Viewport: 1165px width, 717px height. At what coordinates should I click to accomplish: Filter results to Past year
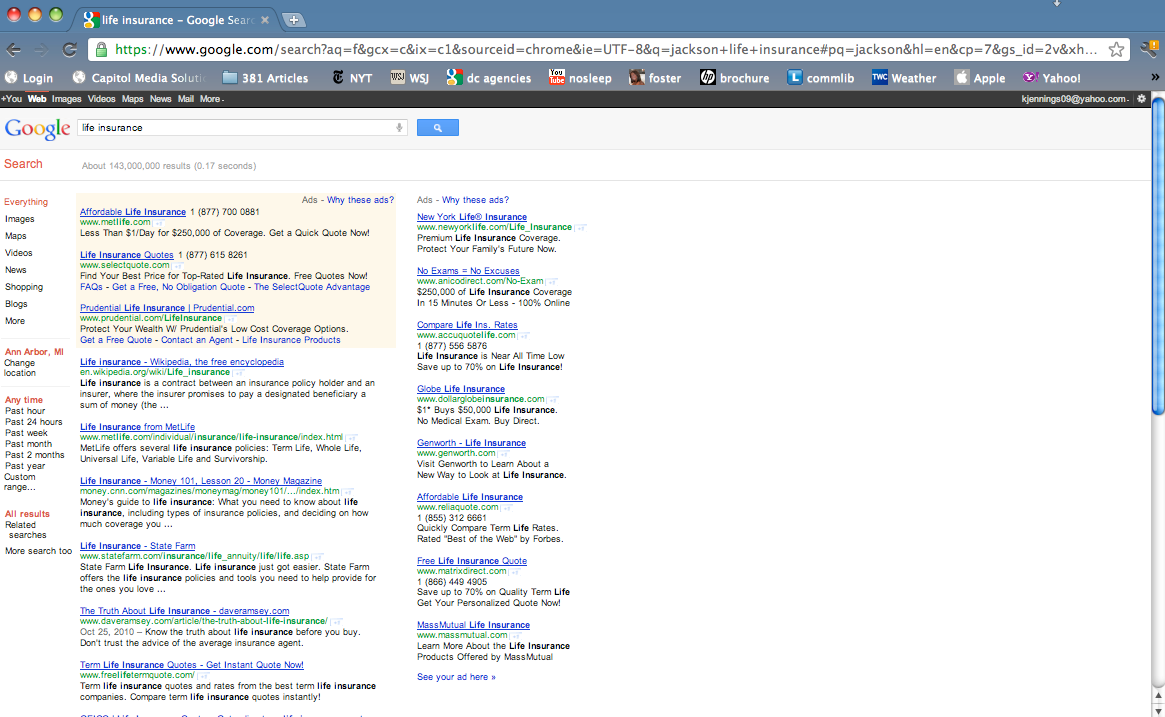pos(25,466)
